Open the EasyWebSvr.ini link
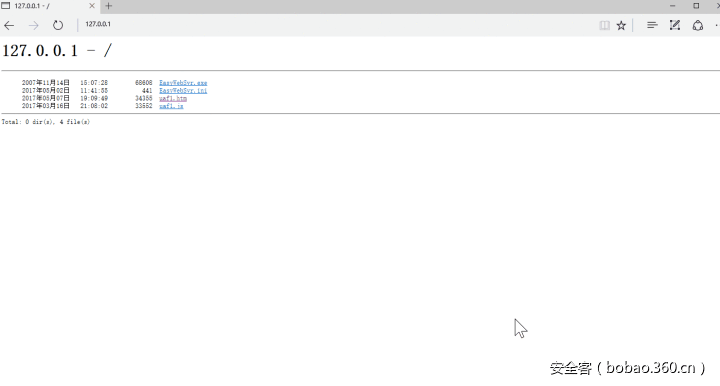The height and width of the screenshot is (386, 720). click(183, 90)
